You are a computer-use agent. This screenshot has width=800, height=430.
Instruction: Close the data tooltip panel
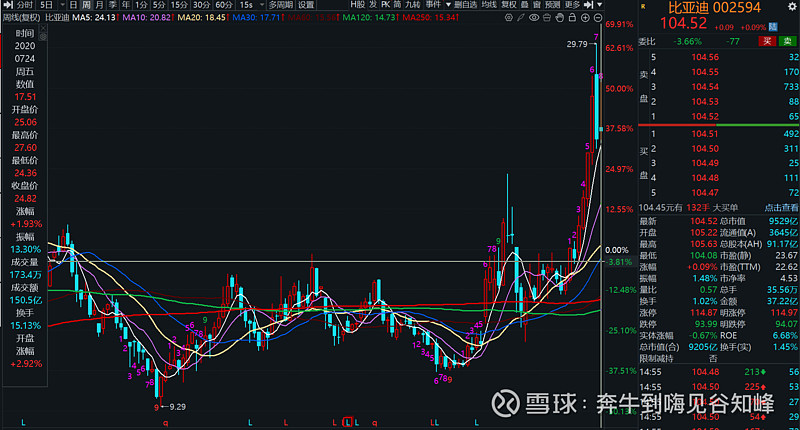[43, 28]
